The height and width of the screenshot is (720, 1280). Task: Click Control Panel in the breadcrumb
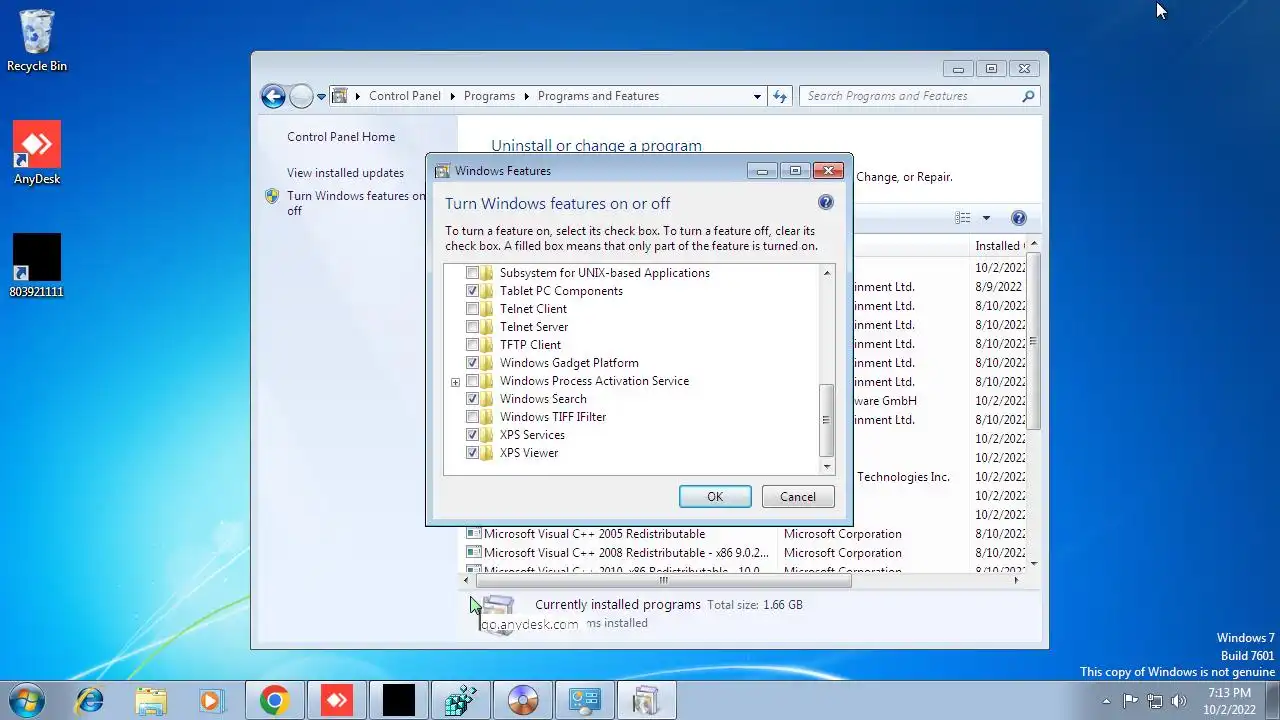coord(405,96)
